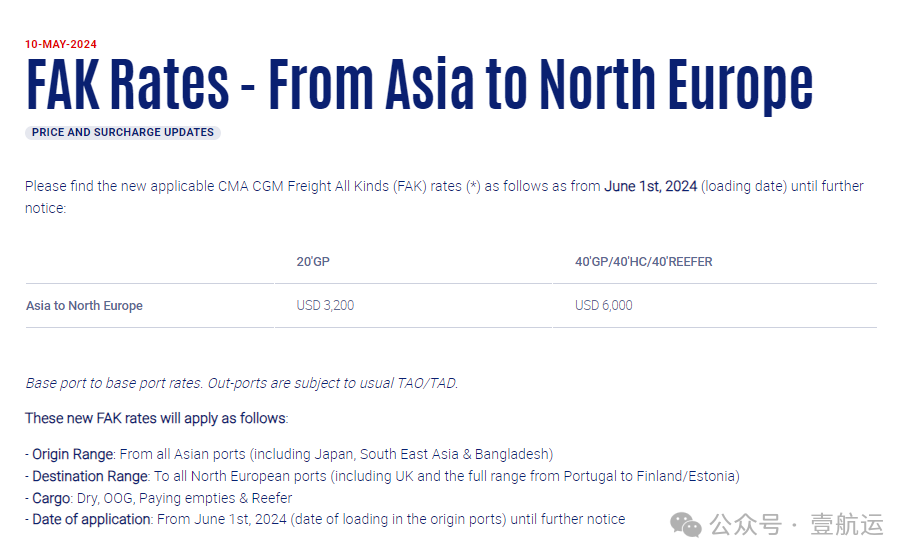
Task: Select the 20'GP column header
Action: point(313,262)
